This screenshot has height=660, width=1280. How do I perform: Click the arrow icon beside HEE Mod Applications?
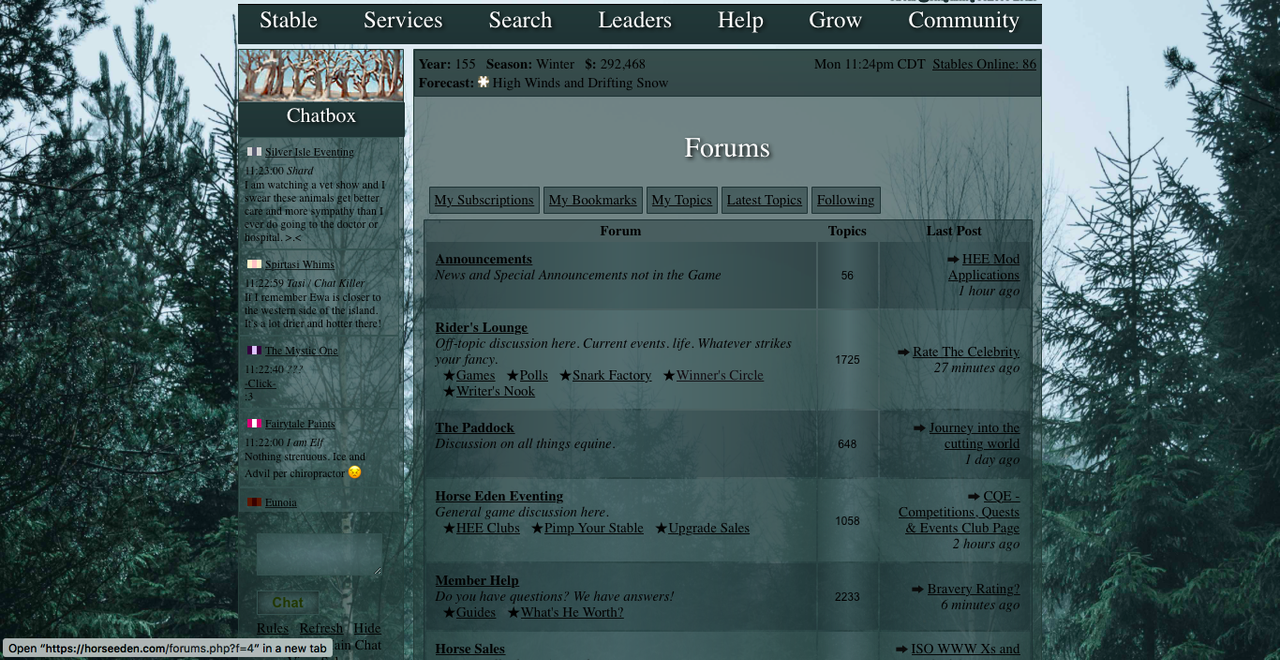[x=953, y=259]
